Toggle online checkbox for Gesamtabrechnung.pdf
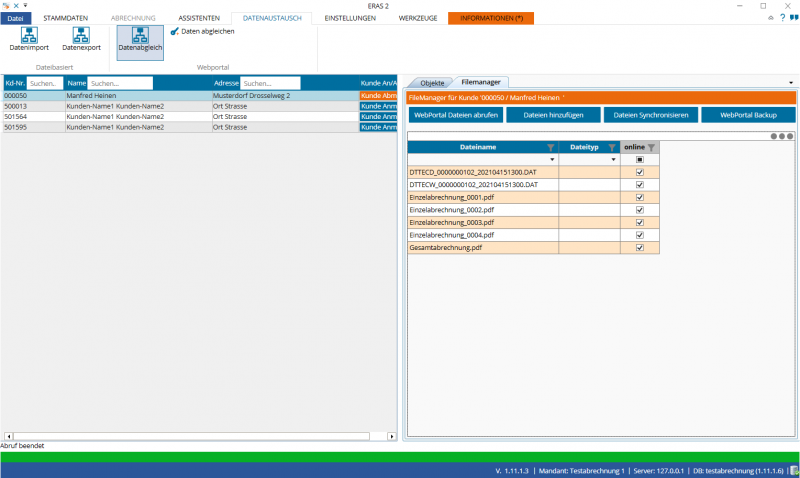Screen dimensions: 800x478 click(640, 247)
